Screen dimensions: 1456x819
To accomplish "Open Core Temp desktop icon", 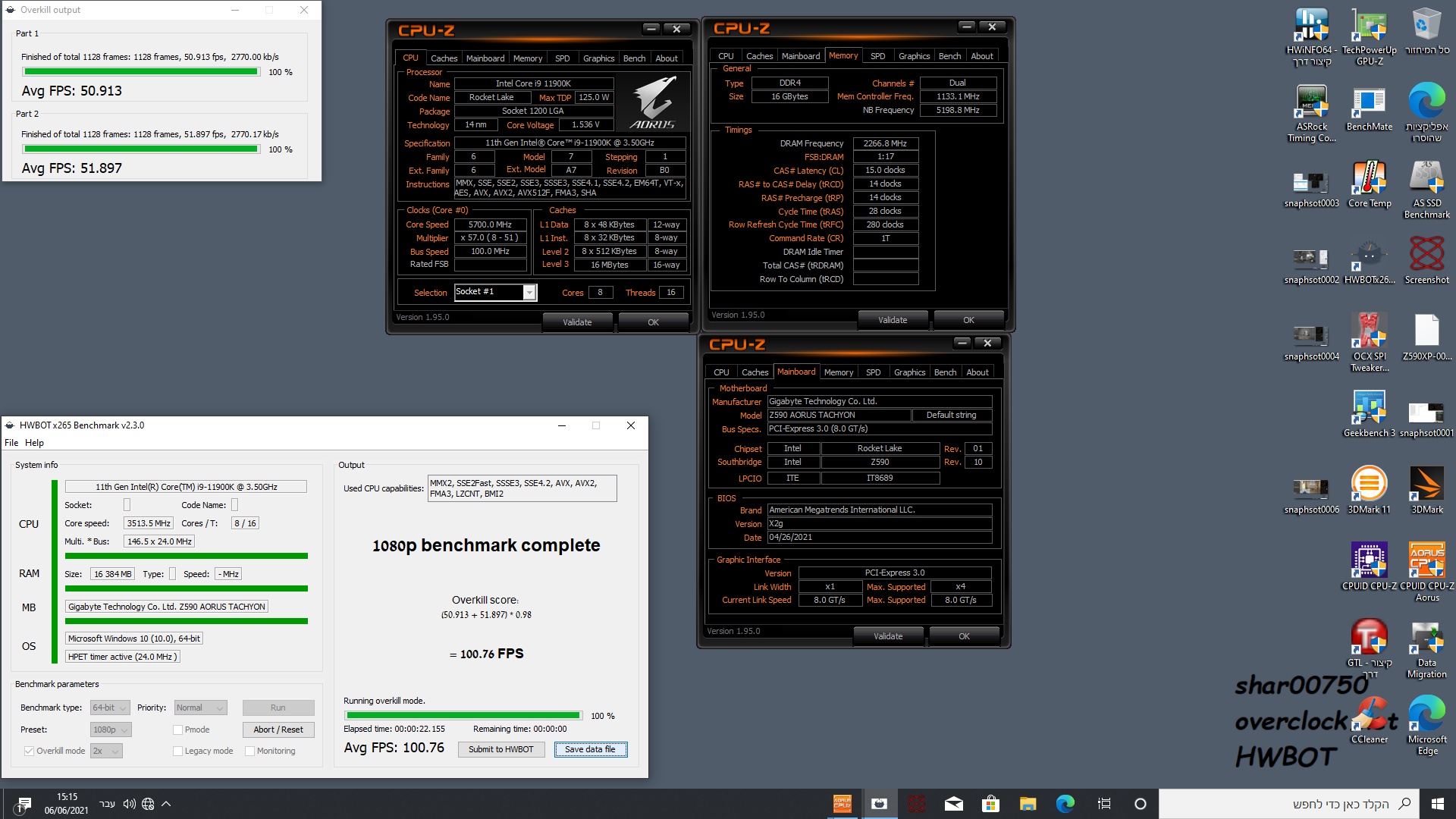I will coord(1369,184).
